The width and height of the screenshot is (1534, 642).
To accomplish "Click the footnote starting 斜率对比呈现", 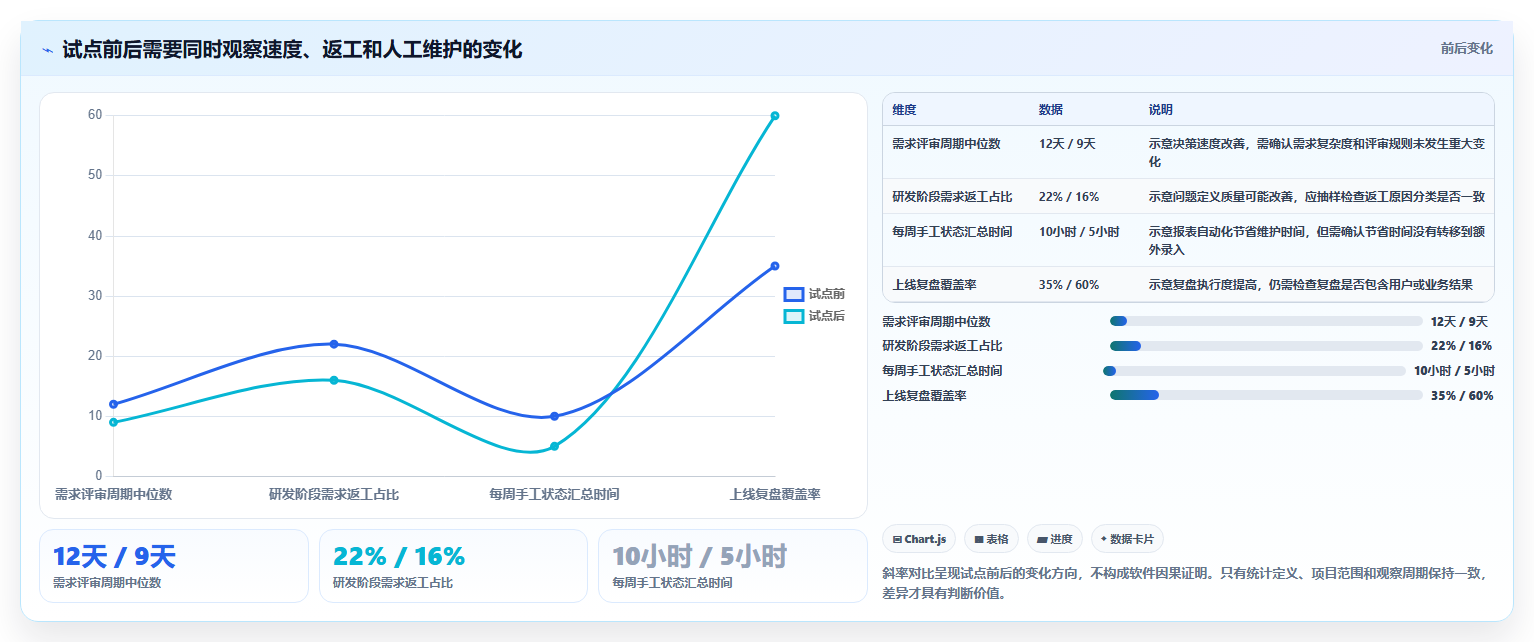I will (1185, 583).
